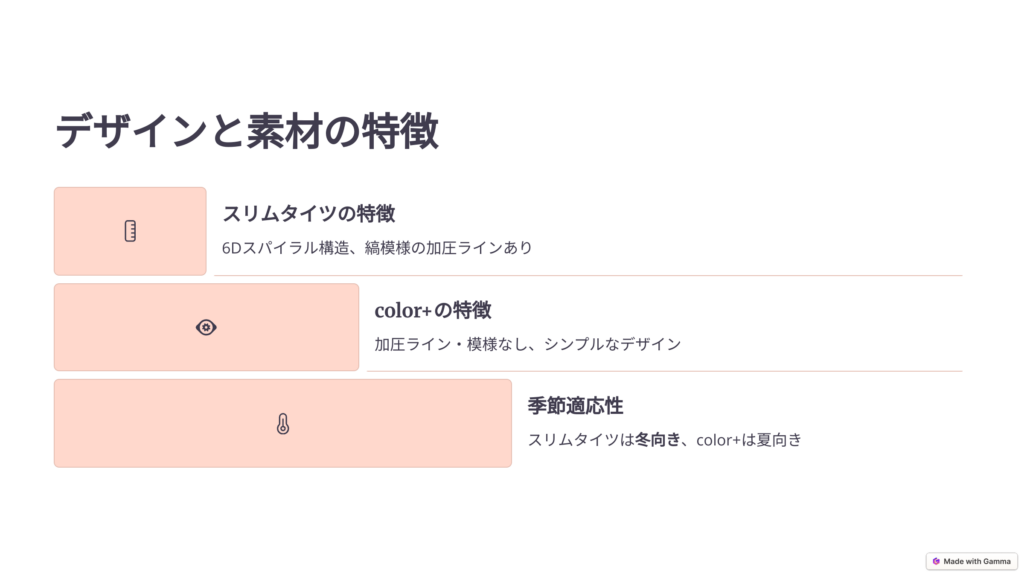Click the divider line under スリムタイツ row
Screen dimensions: 1024x576
click(588, 276)
